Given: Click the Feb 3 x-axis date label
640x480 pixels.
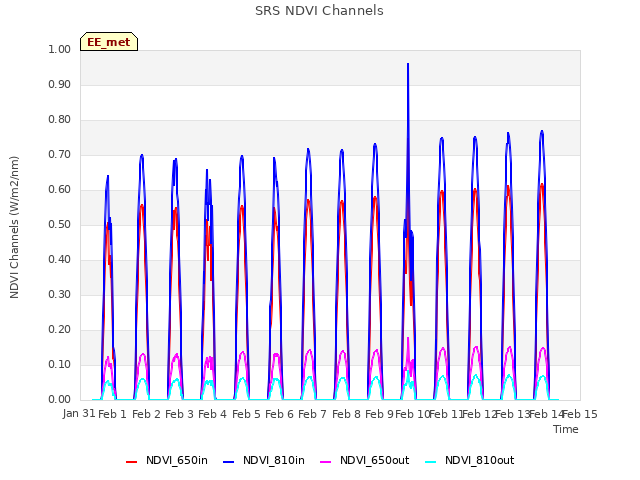Looking at the screenshot, I should coord(180,414).
